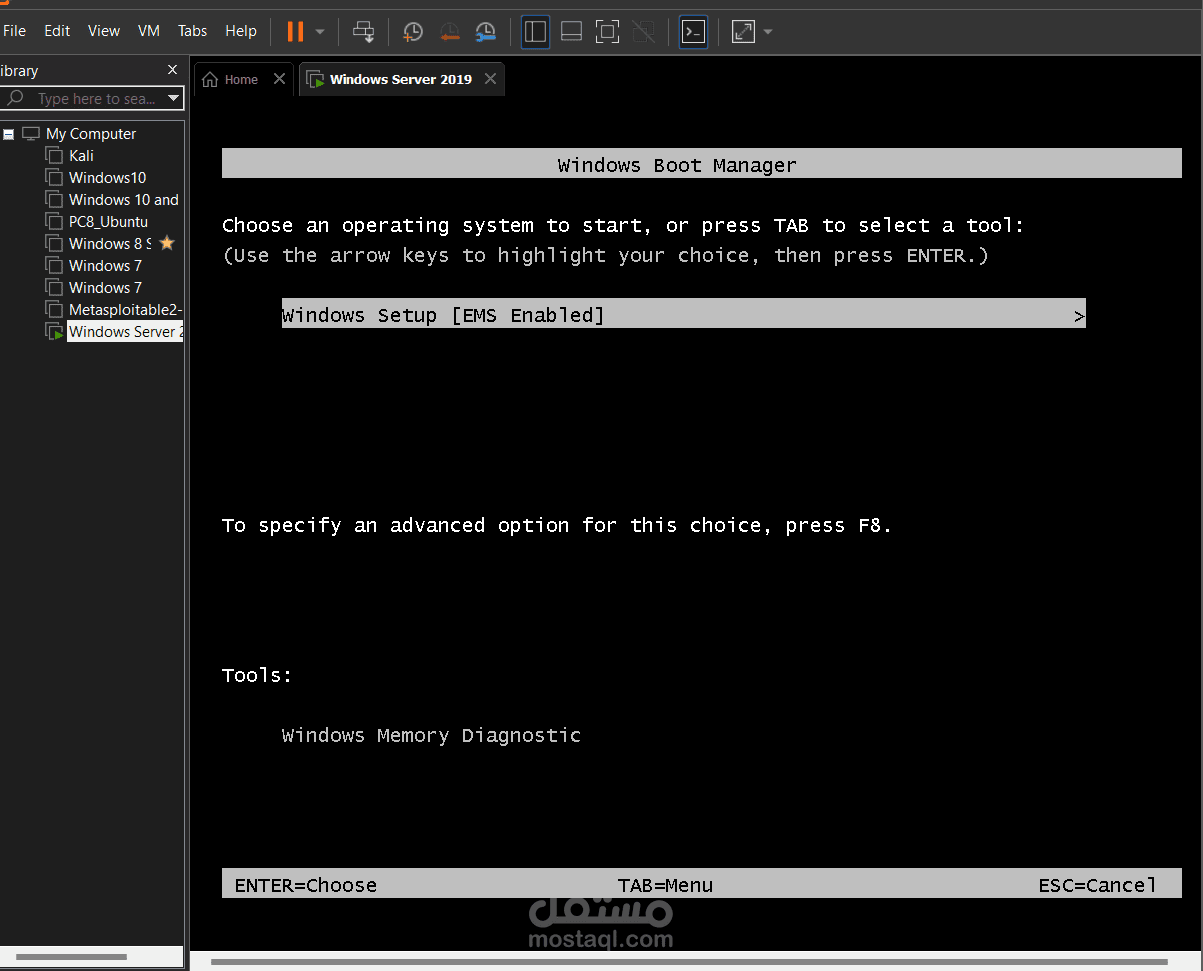Toggle the thumbnail bar view
1203x971 pixels.
click(x=571, y=32)
